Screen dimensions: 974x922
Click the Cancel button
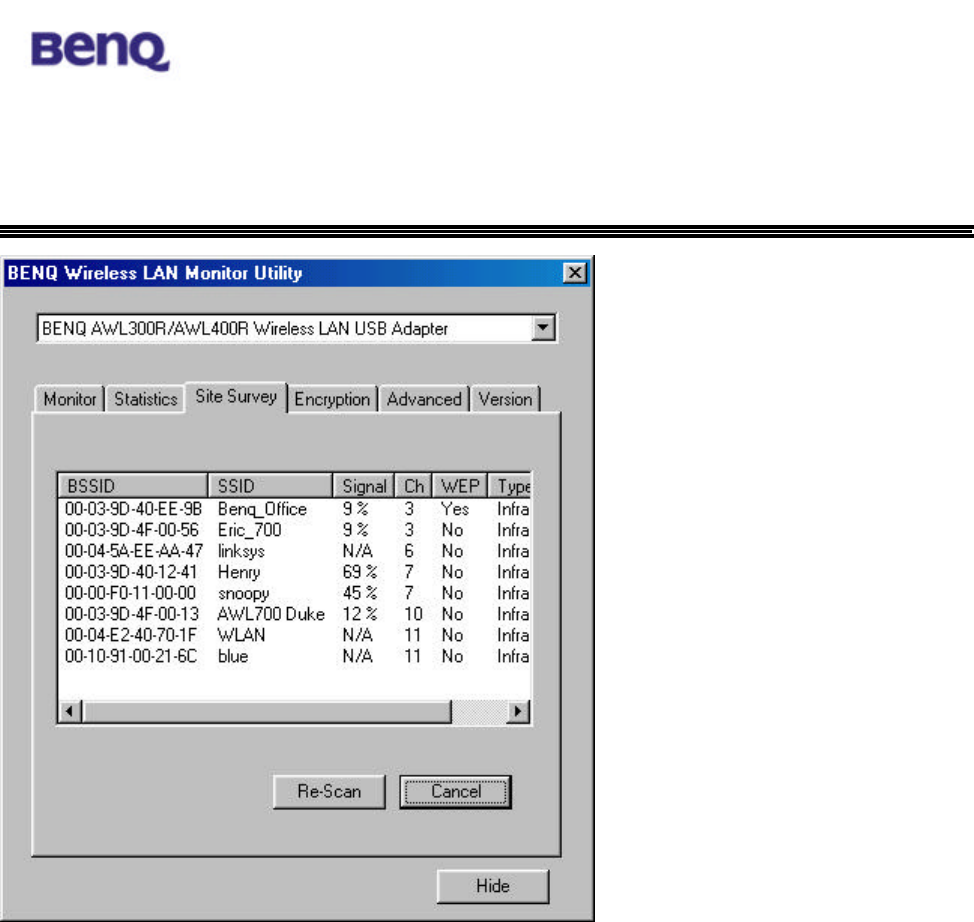coord(455,792)
